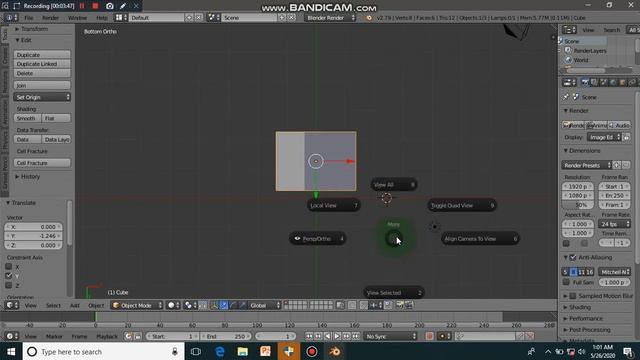Open the Object menu in viewport header
Image resolution: width=640 pixels, height=360 pixels.
pyautogui.click(x=96, y=305)
